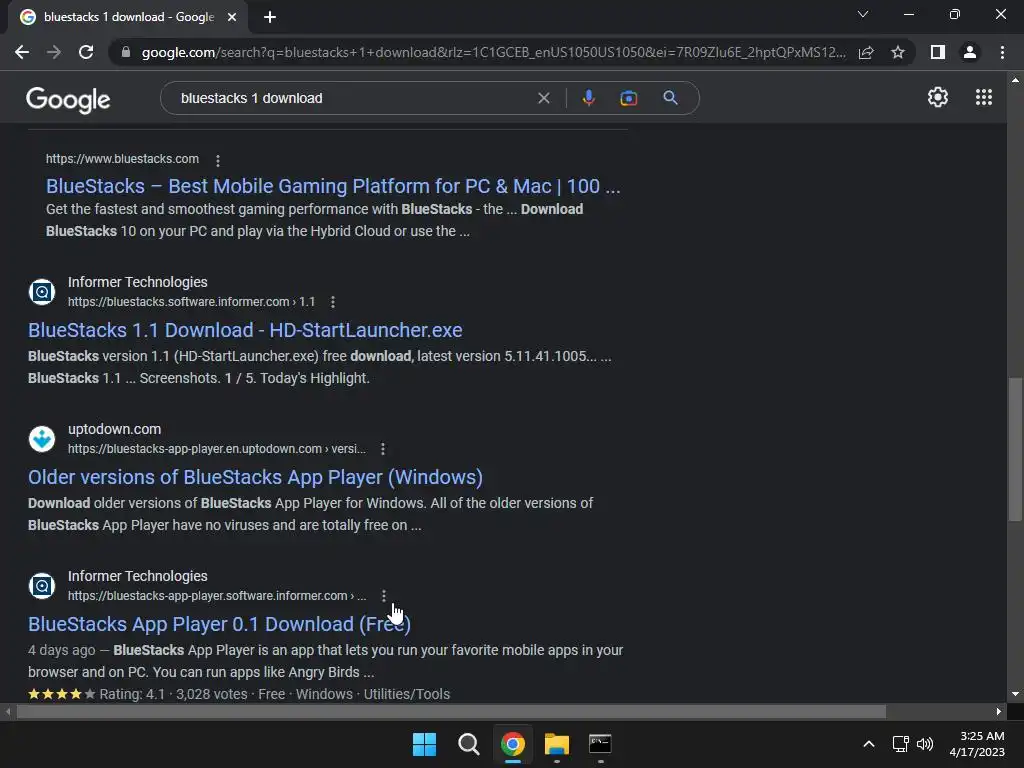Show hidden system tray icons
Image resolution: width=1024 pixels, height=768 pixels.
click(869, 744)
